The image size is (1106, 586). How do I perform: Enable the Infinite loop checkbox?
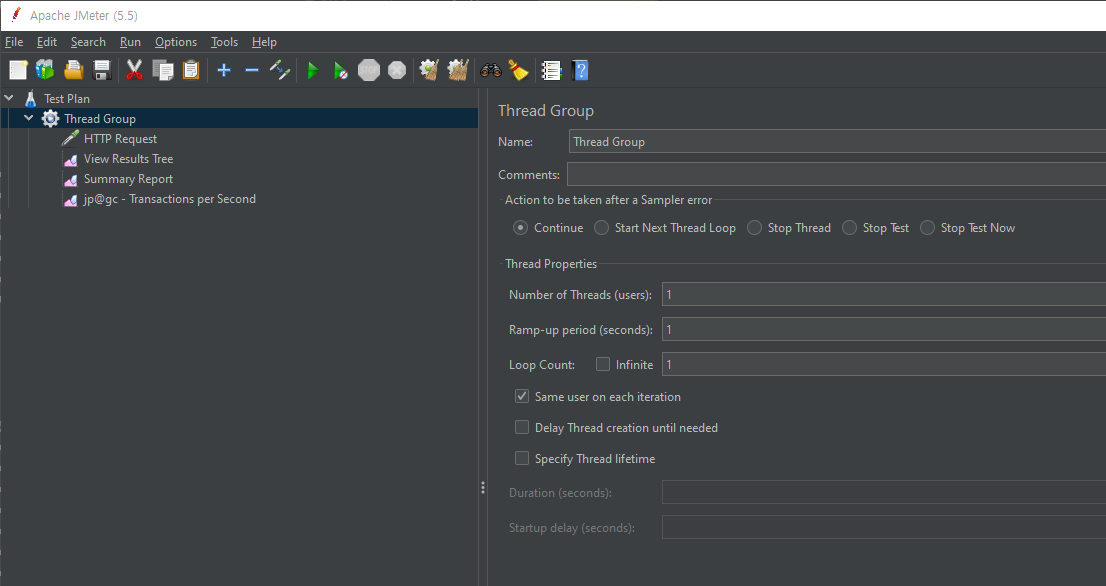point(602,365)
